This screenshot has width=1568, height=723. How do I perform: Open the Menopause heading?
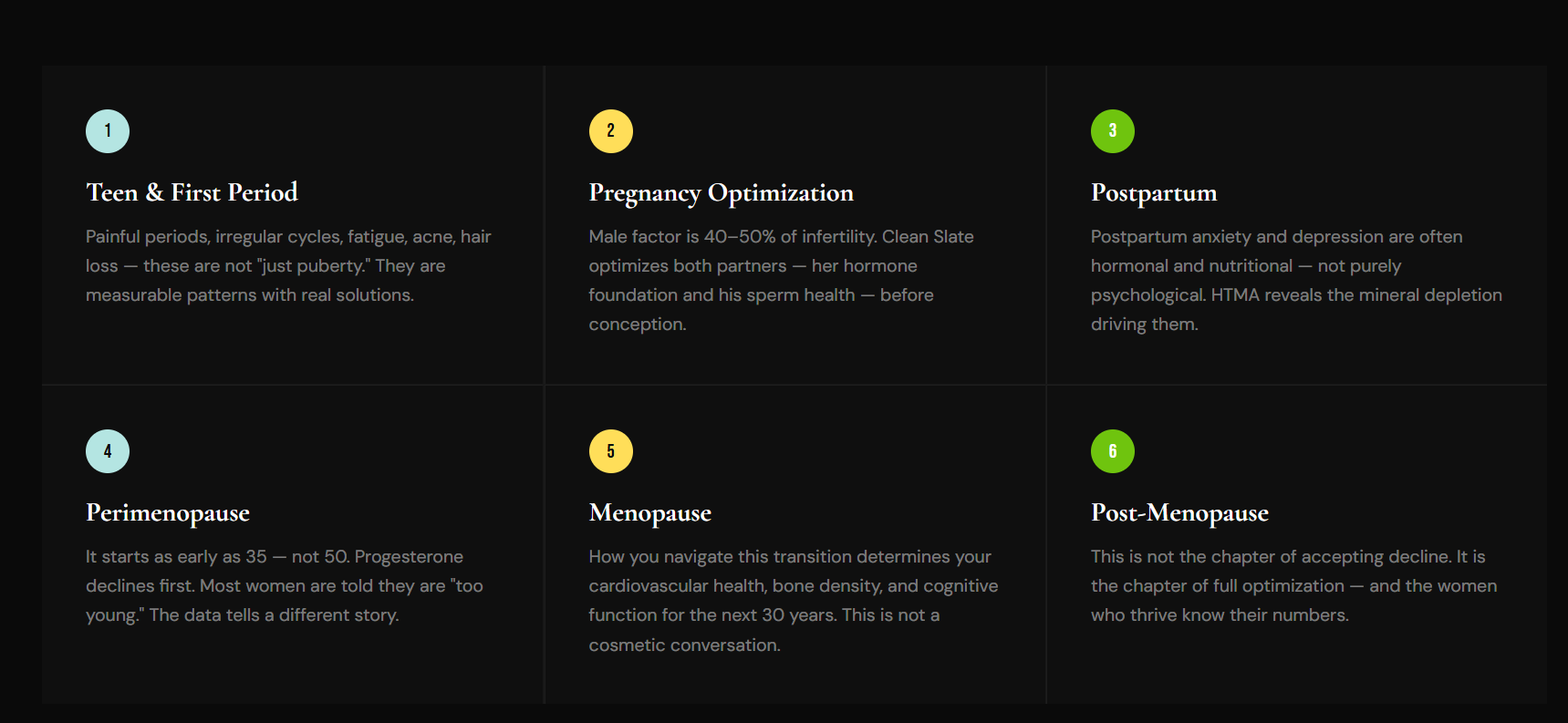650,513
